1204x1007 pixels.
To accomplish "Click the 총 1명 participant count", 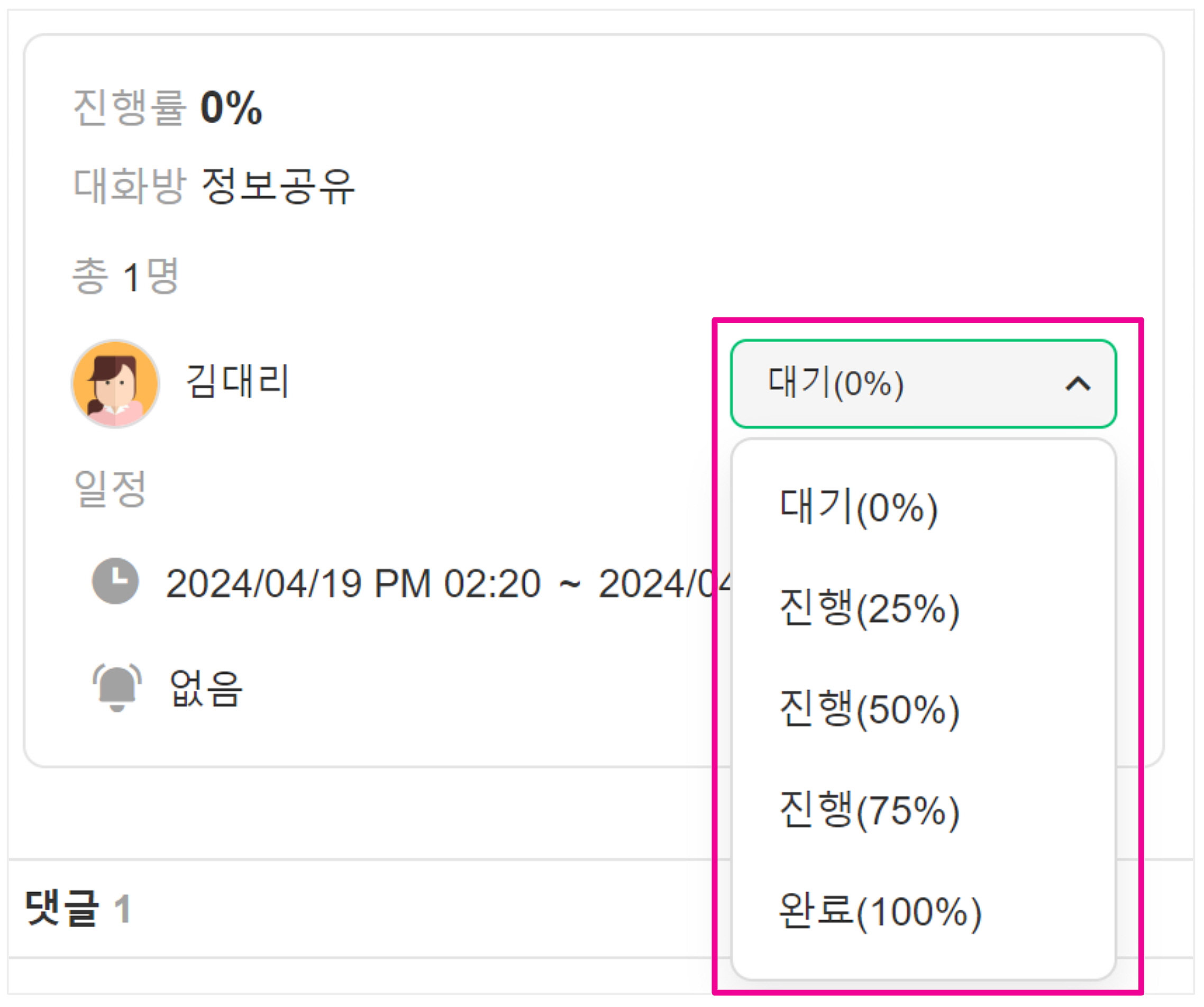I will 126,276.
